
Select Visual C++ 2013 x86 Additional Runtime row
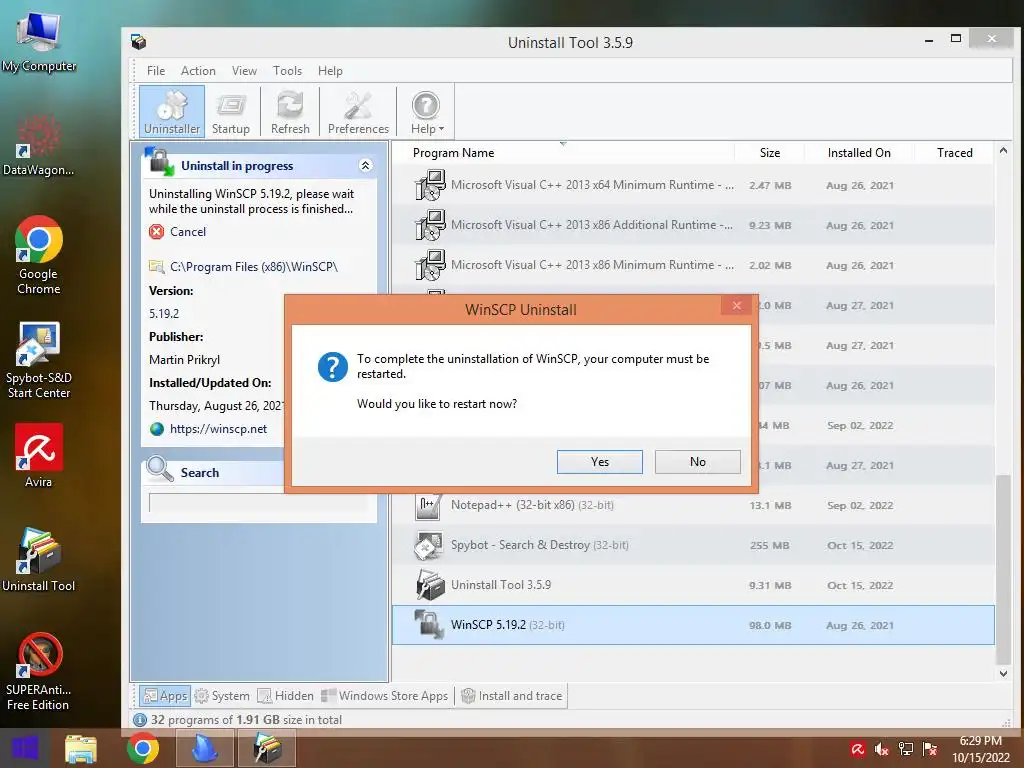(693, 225)
